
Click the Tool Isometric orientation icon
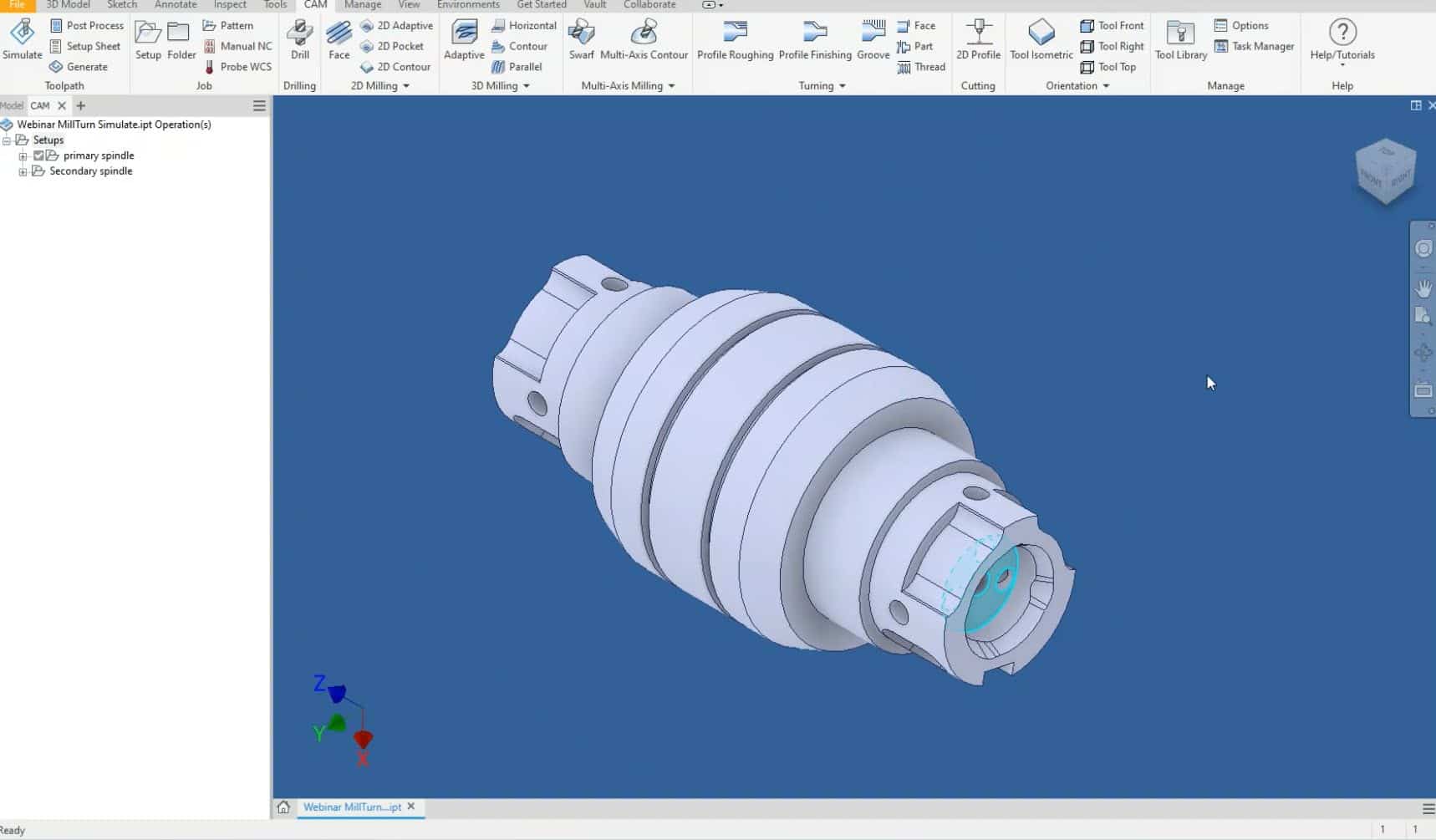point(1041,39)
